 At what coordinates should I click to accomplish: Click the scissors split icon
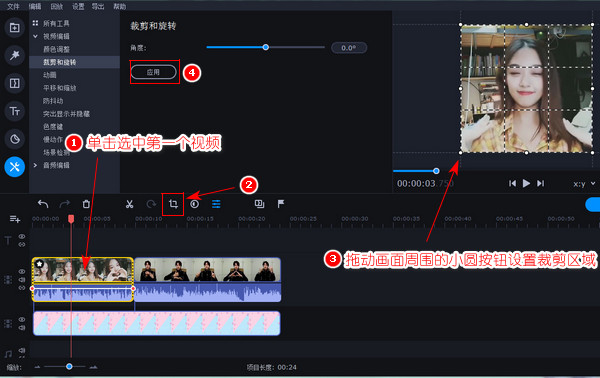click(x=129, y=204)
